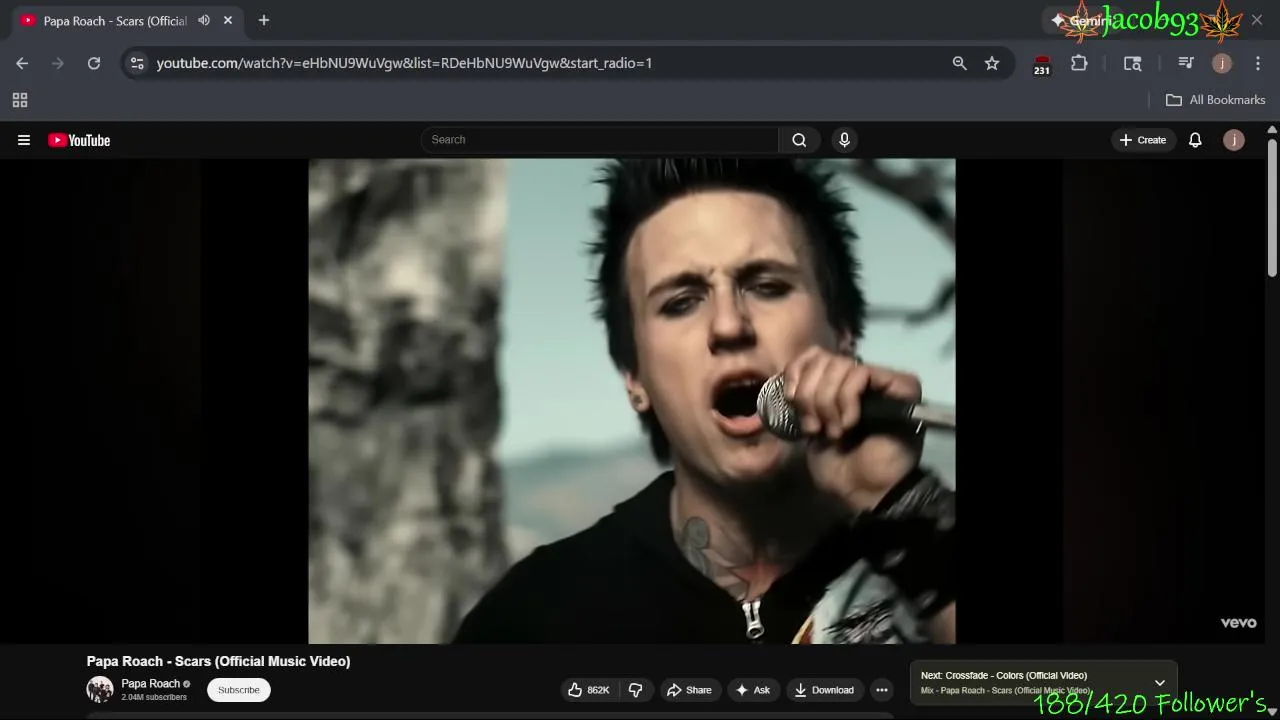Click the 2.04M subscribers text
This screenshot has height=720, width=1280.
coord(154,697)
